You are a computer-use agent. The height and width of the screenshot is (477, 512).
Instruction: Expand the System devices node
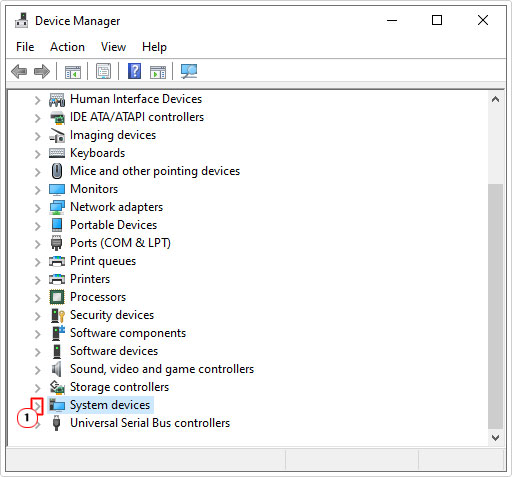pyautogui.click(x=37, y=406)
